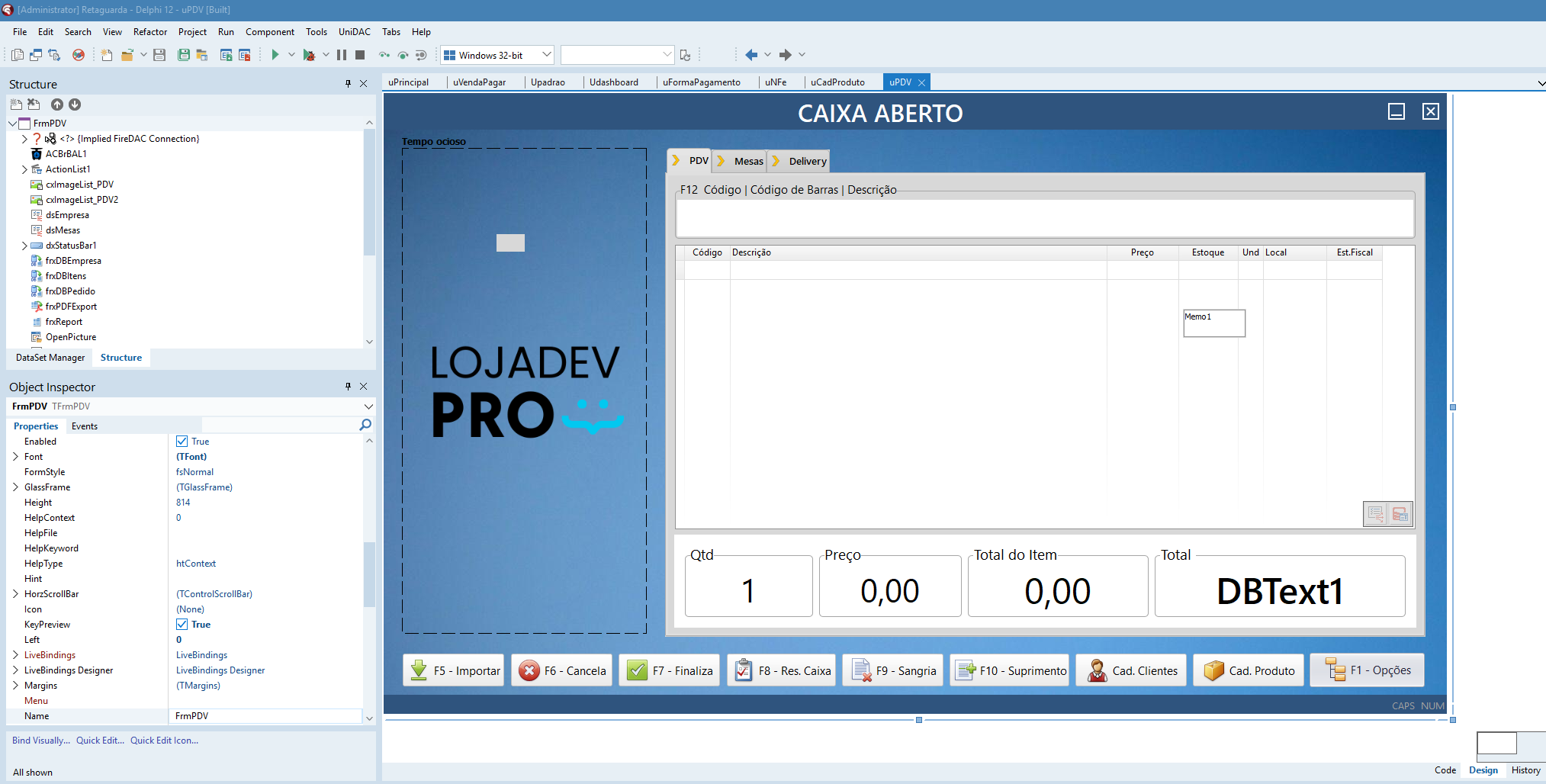This screenshot has height=784, width=1546.
Task: Navigate back with the blue arrow
Action: tap(751, 55)
